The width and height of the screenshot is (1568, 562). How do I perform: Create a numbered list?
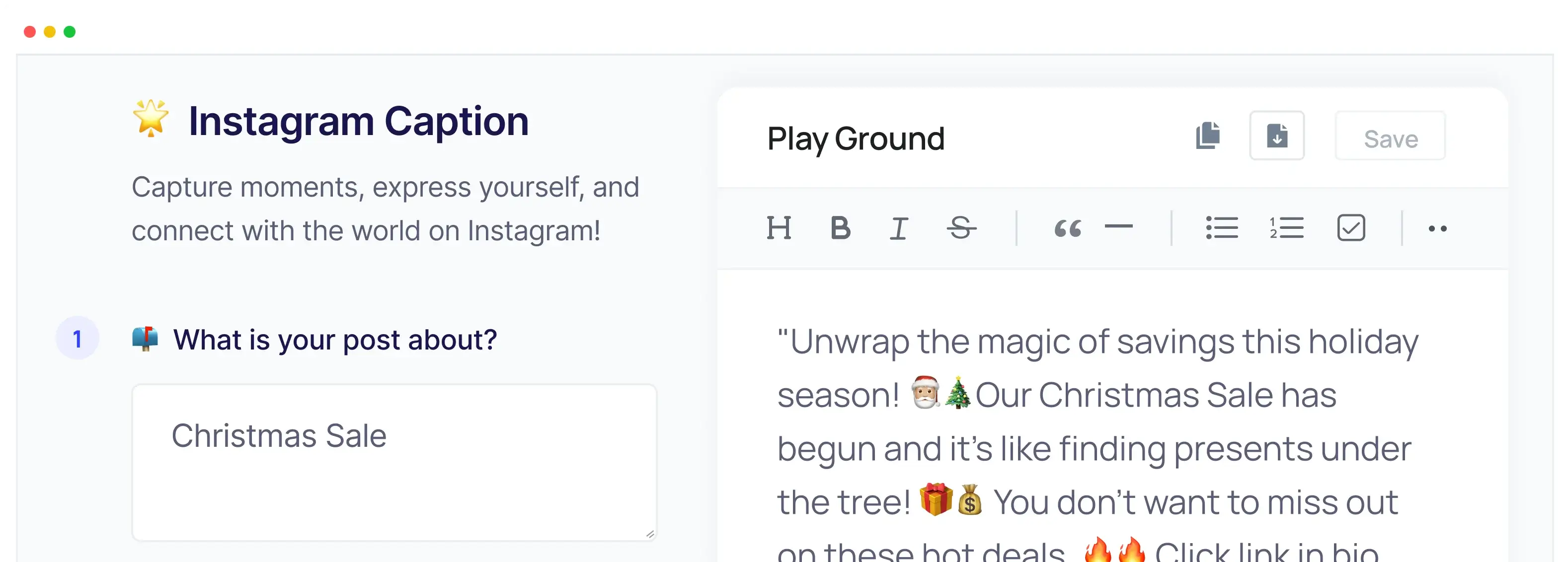click(x=1286, y=228)
